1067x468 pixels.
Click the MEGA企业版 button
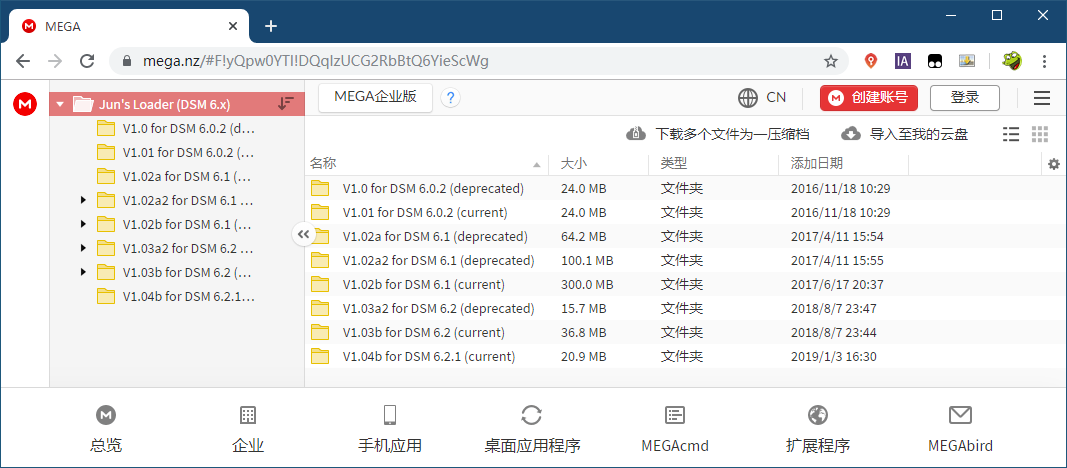pos(375,97)
